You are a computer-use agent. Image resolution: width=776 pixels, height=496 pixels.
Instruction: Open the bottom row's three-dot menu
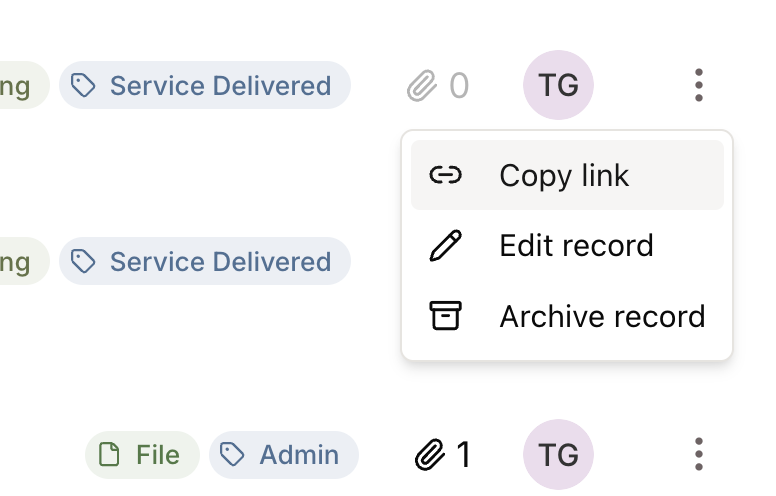click(x=698, y=454)
